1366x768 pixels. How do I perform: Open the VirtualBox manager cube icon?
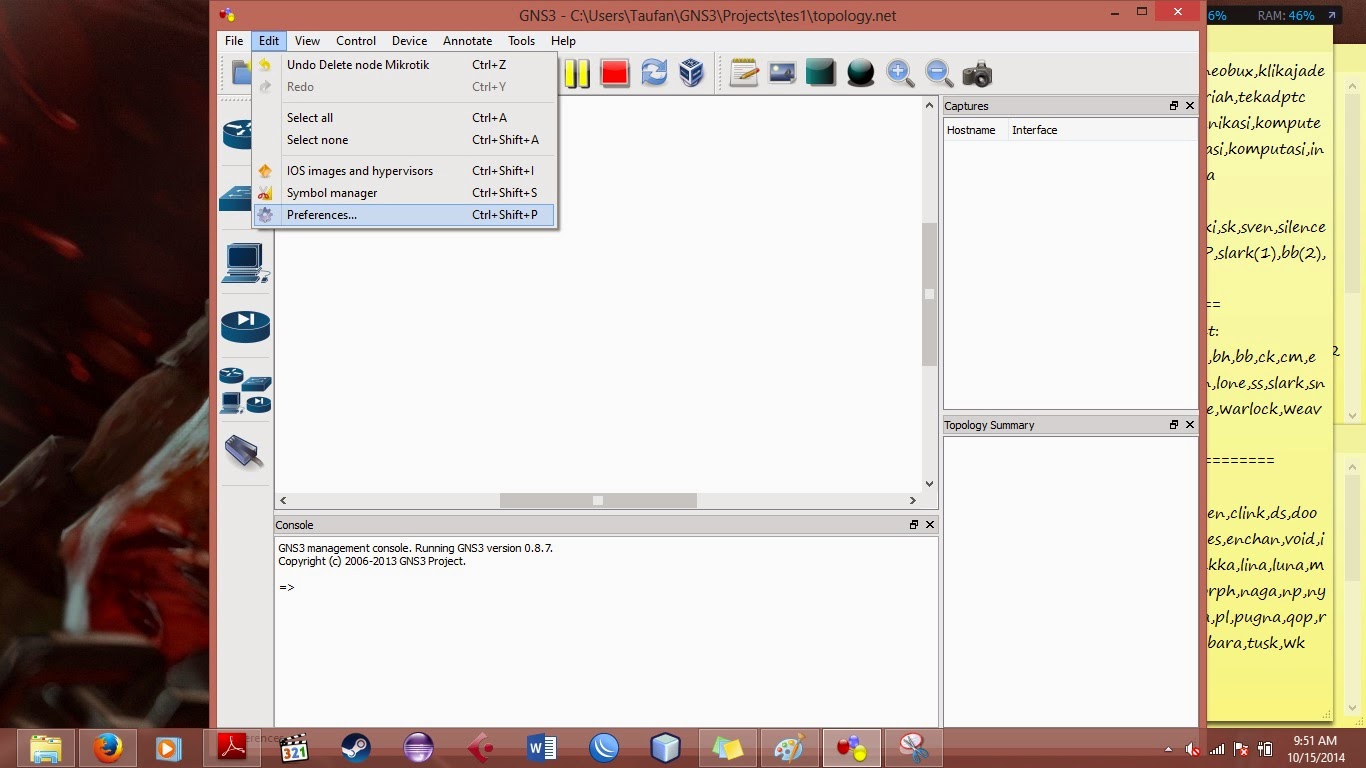tap(691, 73)
